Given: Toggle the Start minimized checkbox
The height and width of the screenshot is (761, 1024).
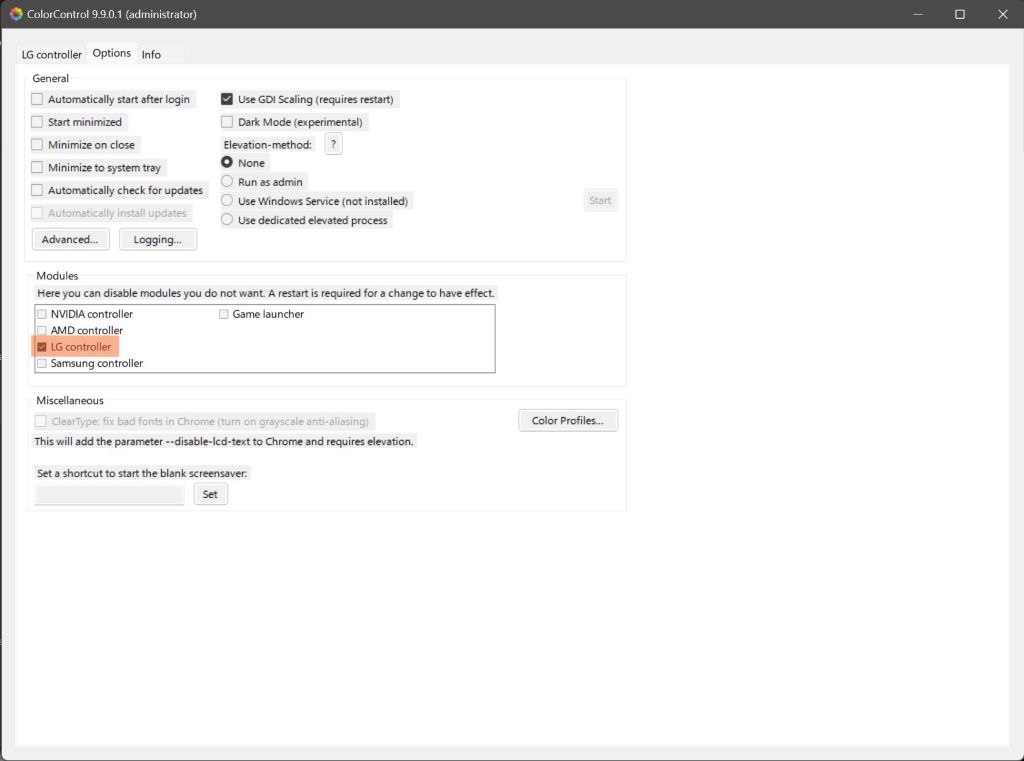Looking at the screenshot, I should click(x=38, y=122).
